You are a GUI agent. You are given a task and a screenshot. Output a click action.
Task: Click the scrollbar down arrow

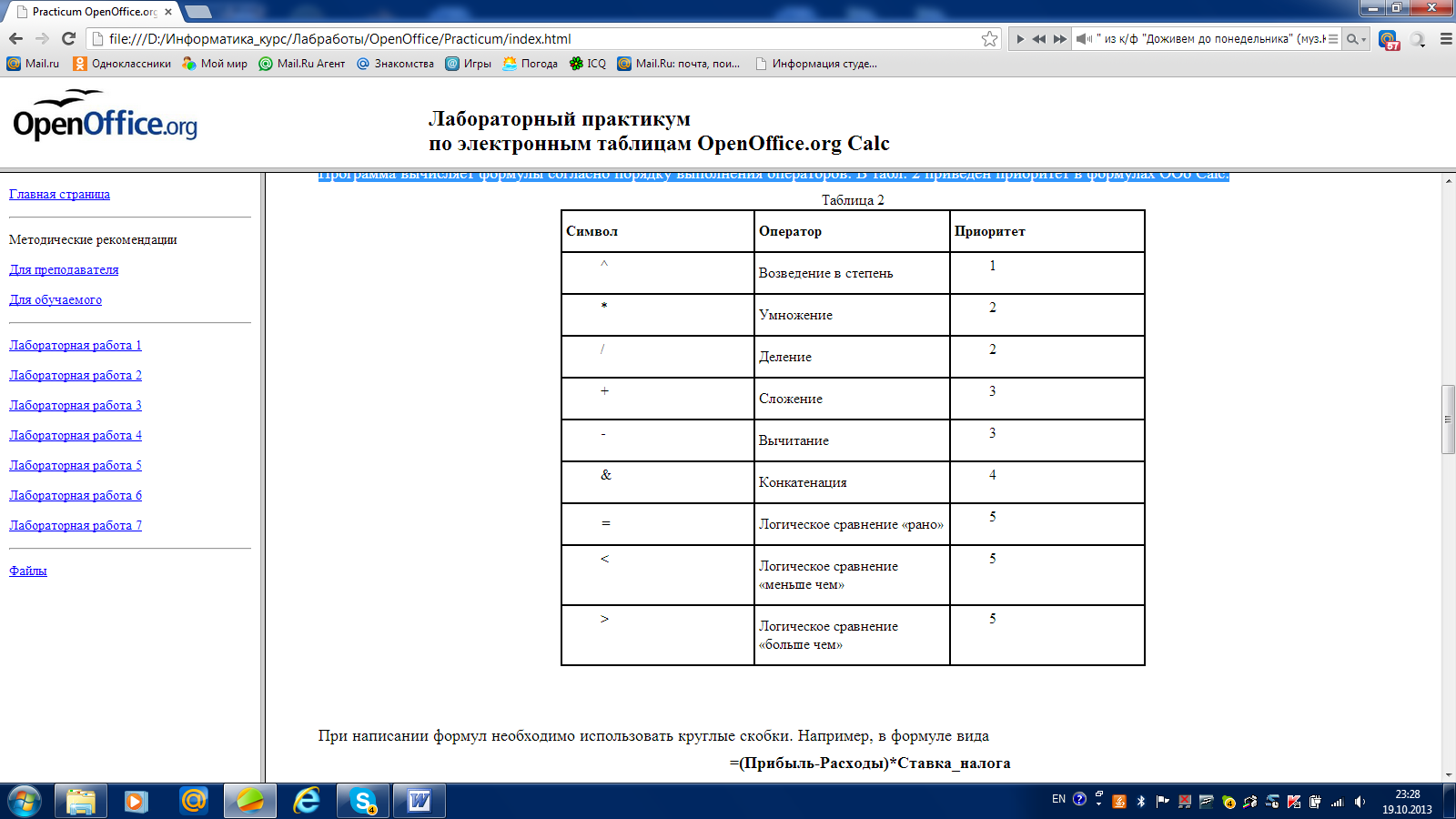click(x=1448, y=775)
